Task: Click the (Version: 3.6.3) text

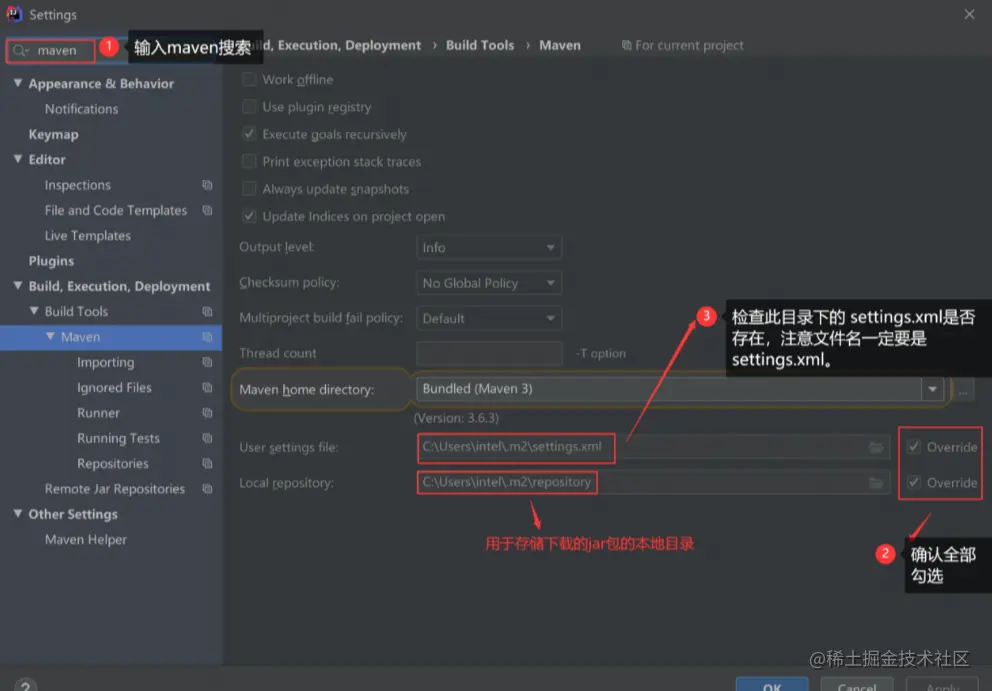Action: [x=456, y=418]
